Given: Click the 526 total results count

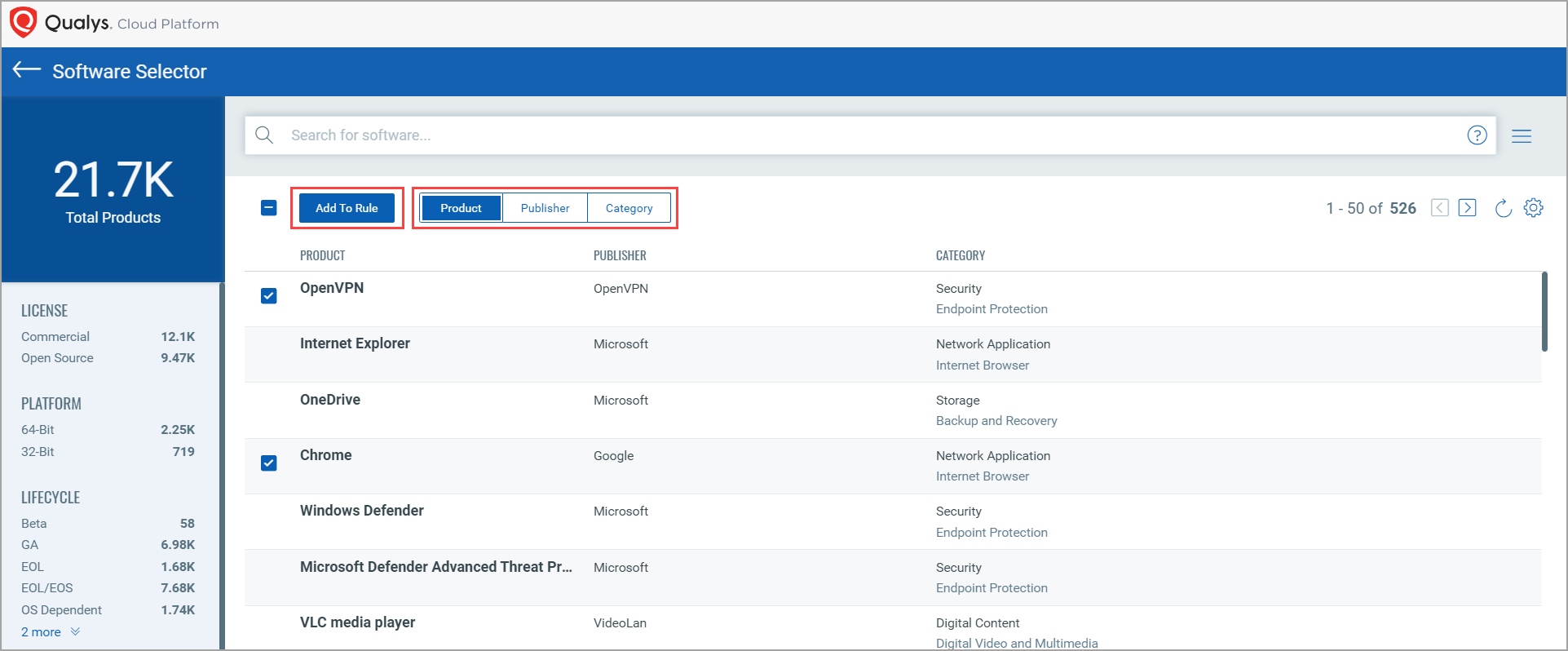Looking at the screenshot, I should (1402, 208).
